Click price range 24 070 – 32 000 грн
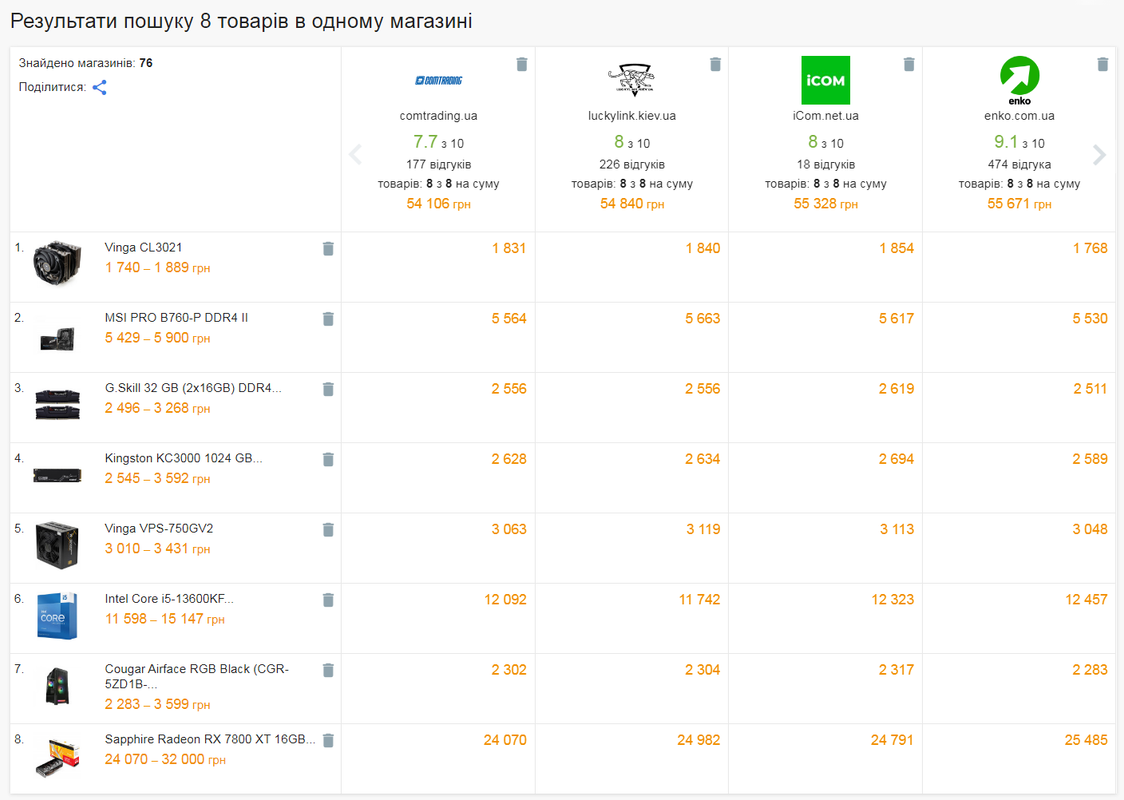1124x800 pixels. point(165,759)
